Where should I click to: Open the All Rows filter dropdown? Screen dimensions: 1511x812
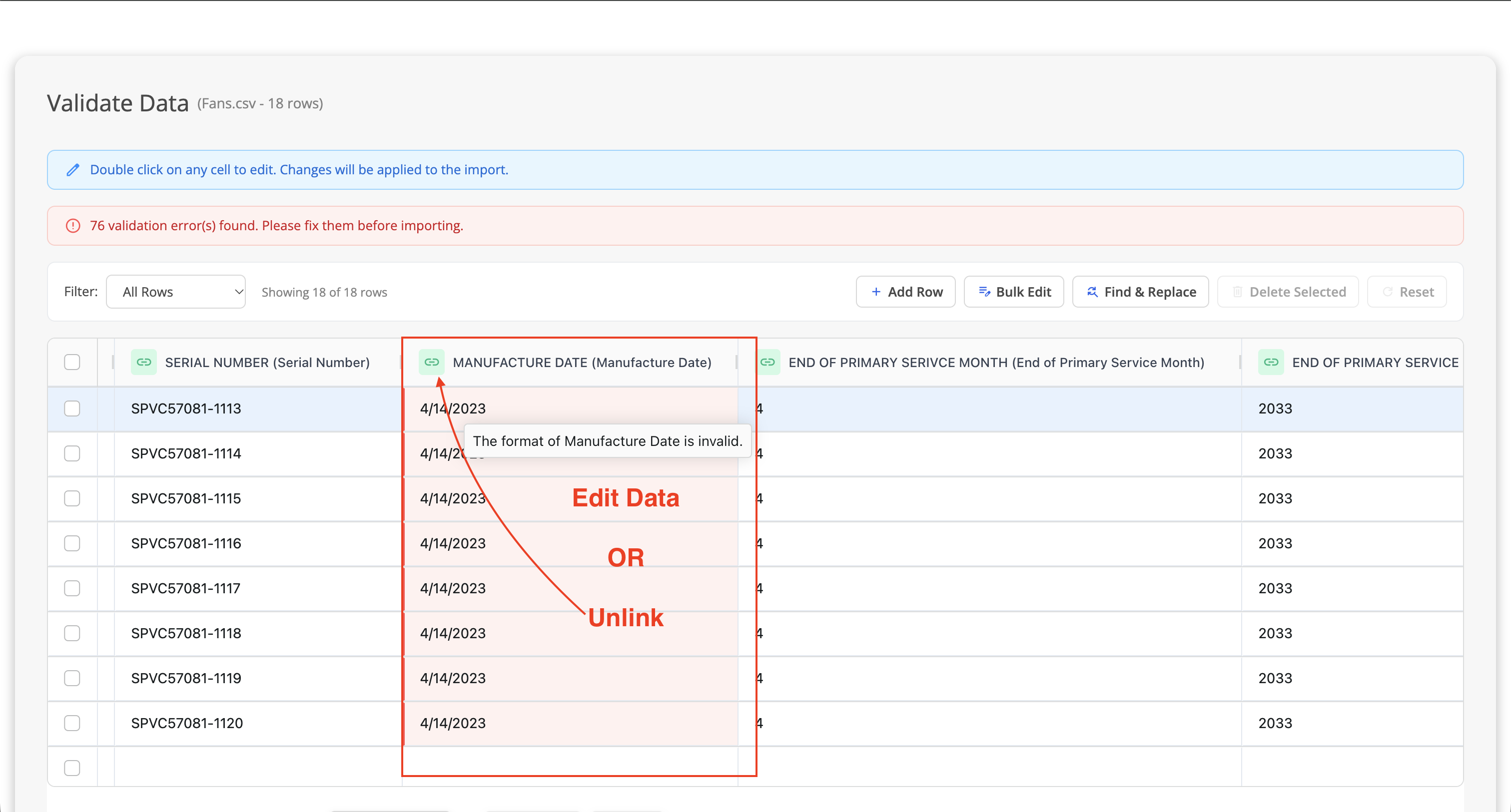click(x=175, y=292)
